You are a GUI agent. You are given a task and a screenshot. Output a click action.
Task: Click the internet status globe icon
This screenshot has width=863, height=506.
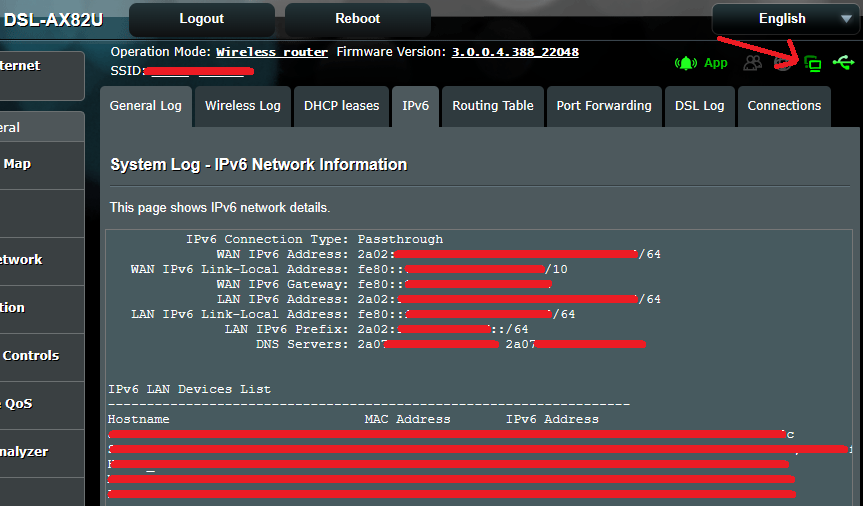point(783,63)
